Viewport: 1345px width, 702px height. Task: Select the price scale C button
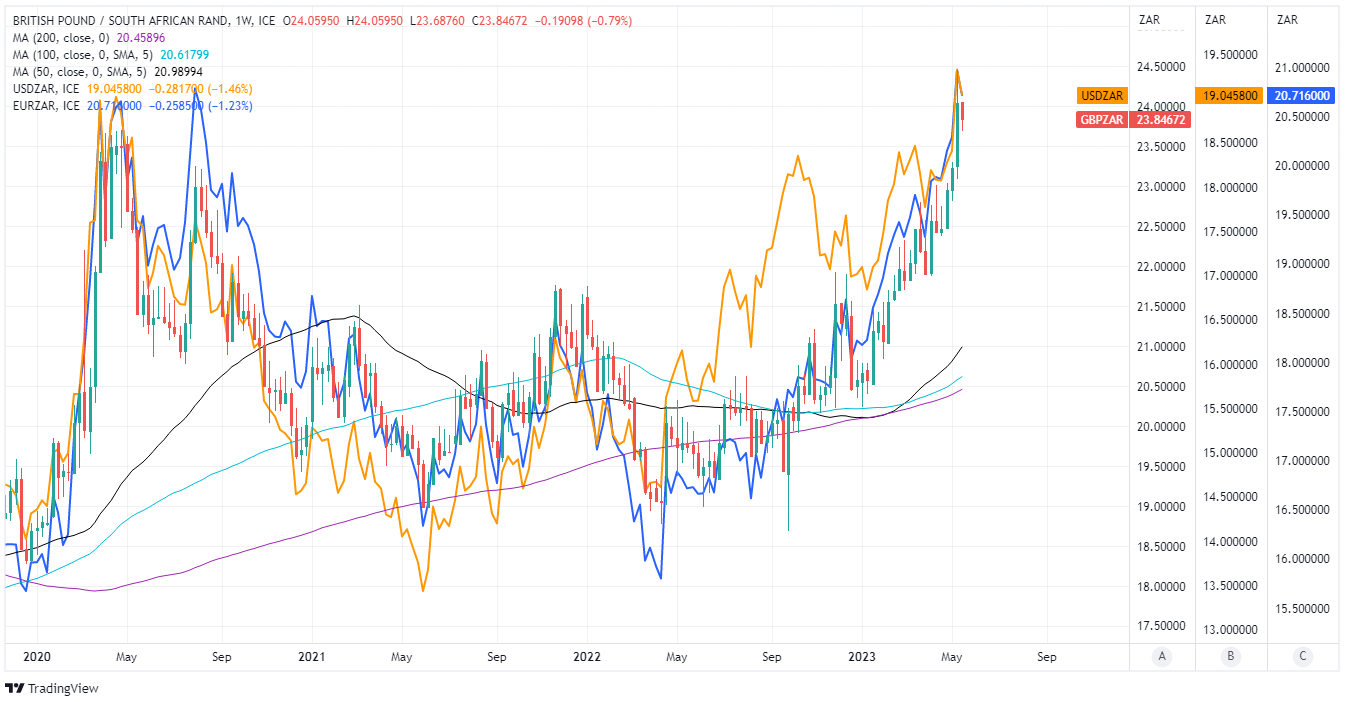coord(1302,656)
